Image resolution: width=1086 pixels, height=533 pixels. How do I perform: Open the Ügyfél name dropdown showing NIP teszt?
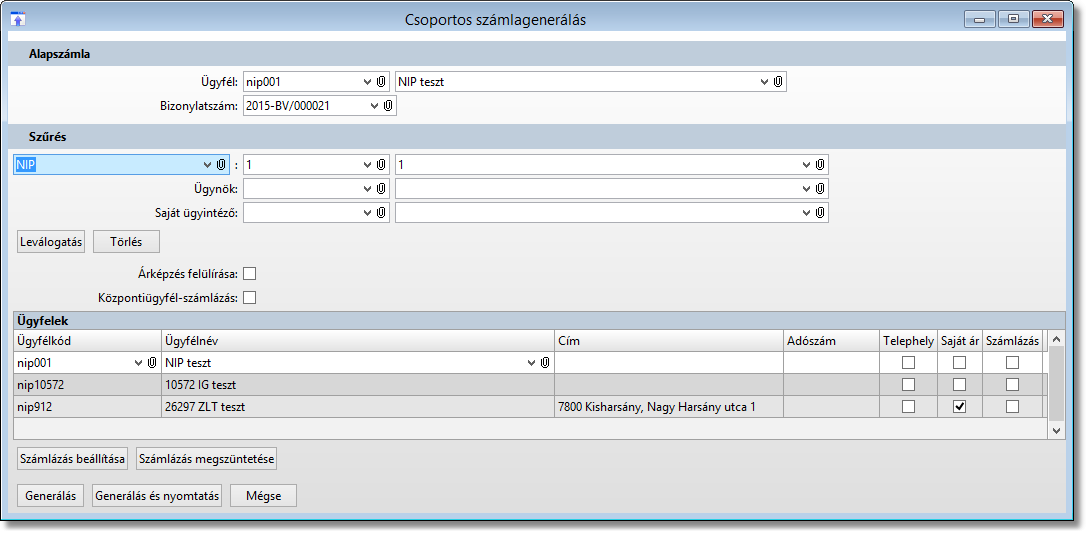click(765, 82)
